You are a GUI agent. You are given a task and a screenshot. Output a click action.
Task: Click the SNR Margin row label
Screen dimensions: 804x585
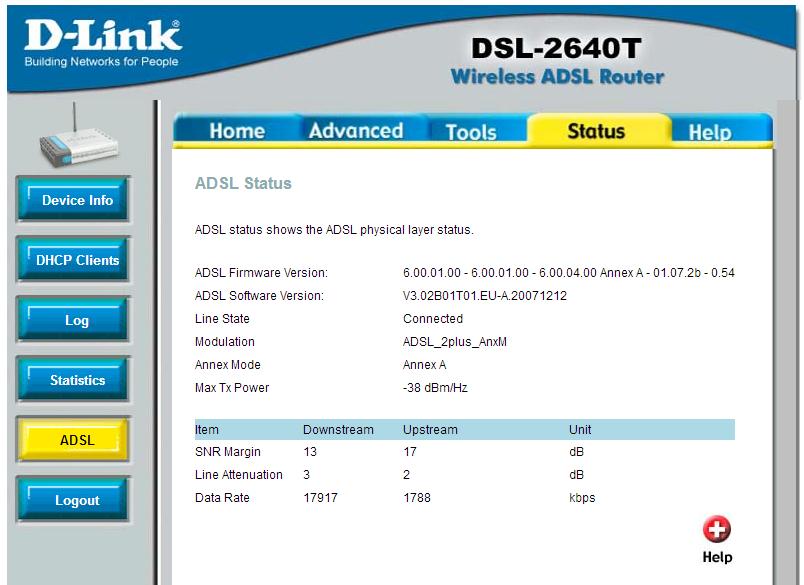coord(228,452)
